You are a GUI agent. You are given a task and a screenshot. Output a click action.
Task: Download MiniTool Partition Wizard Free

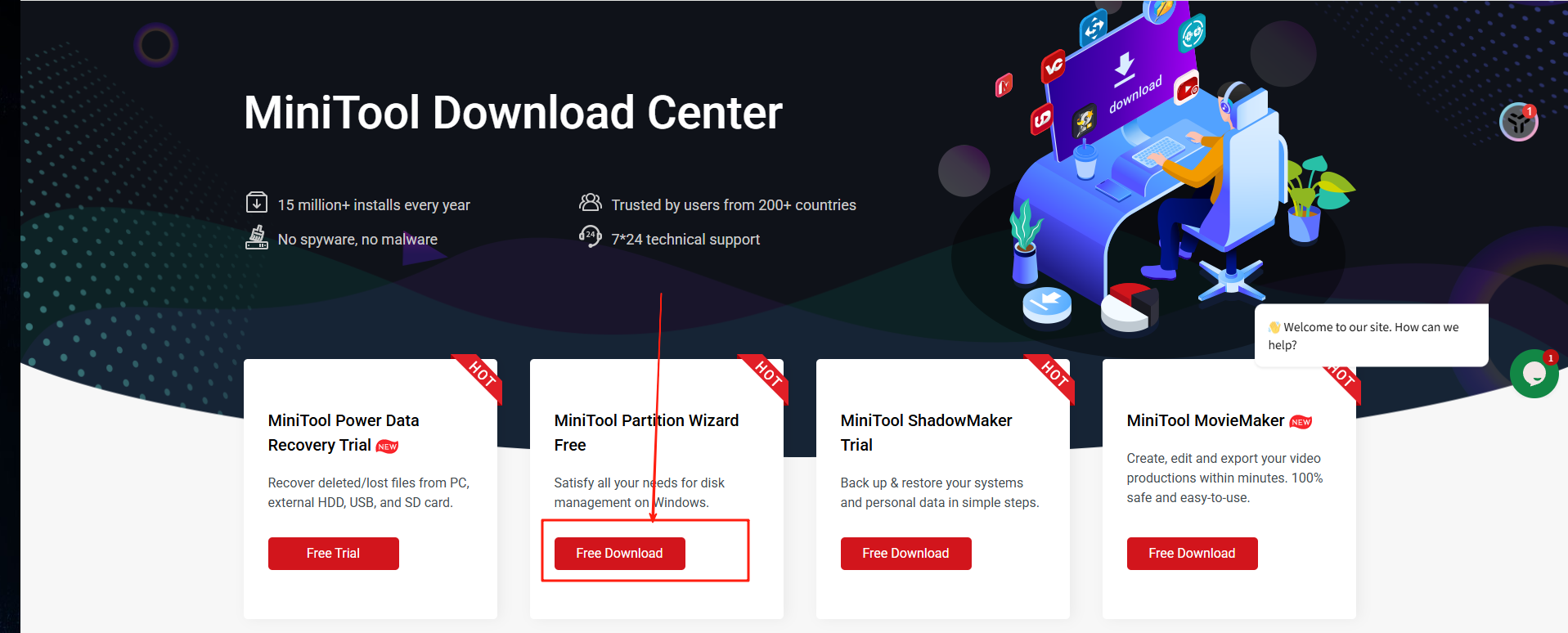pyautogui.click(x=619, y=554)
